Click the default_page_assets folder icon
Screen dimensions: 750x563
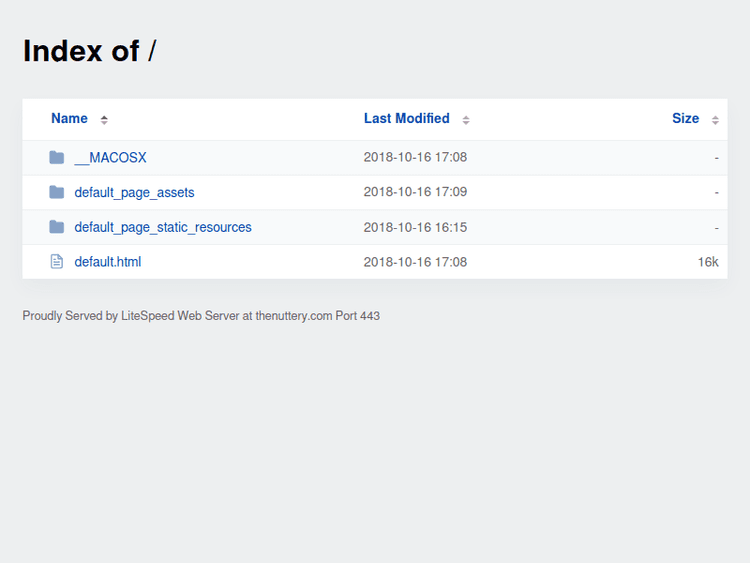[x=57, y=192]
